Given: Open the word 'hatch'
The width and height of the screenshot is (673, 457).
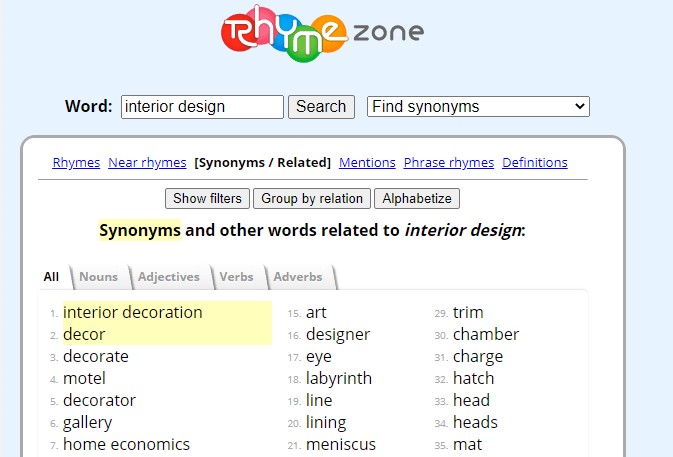Looking at the screenshot, I should (473, 378).
